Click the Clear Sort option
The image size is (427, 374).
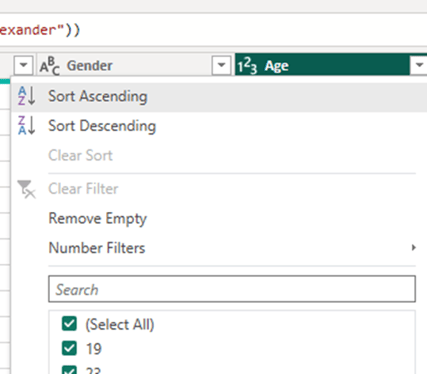80,155
